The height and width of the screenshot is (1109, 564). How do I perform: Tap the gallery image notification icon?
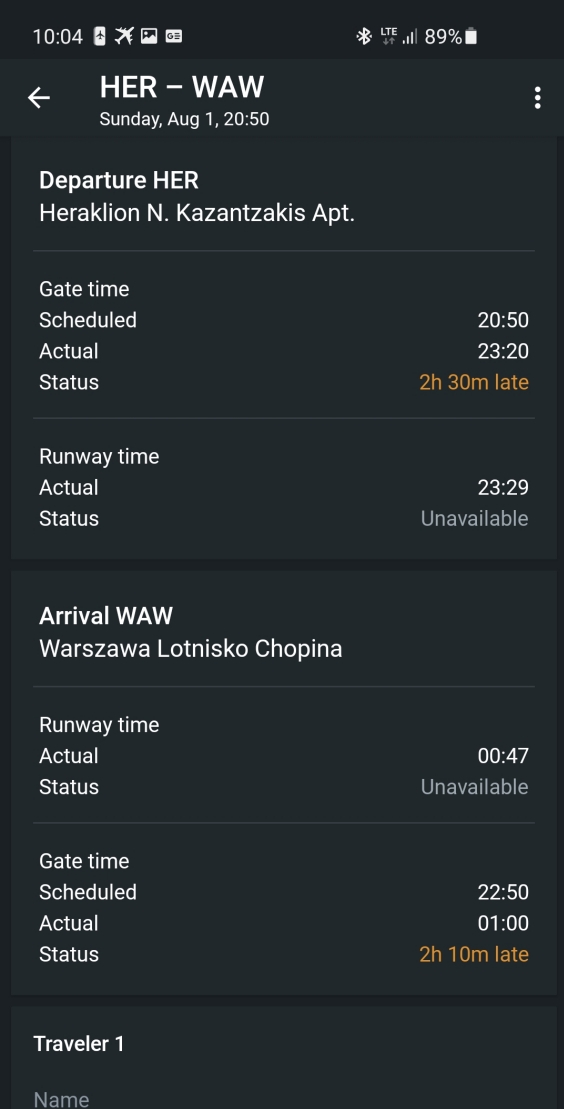pyautogui.click(x=149, y=36)
